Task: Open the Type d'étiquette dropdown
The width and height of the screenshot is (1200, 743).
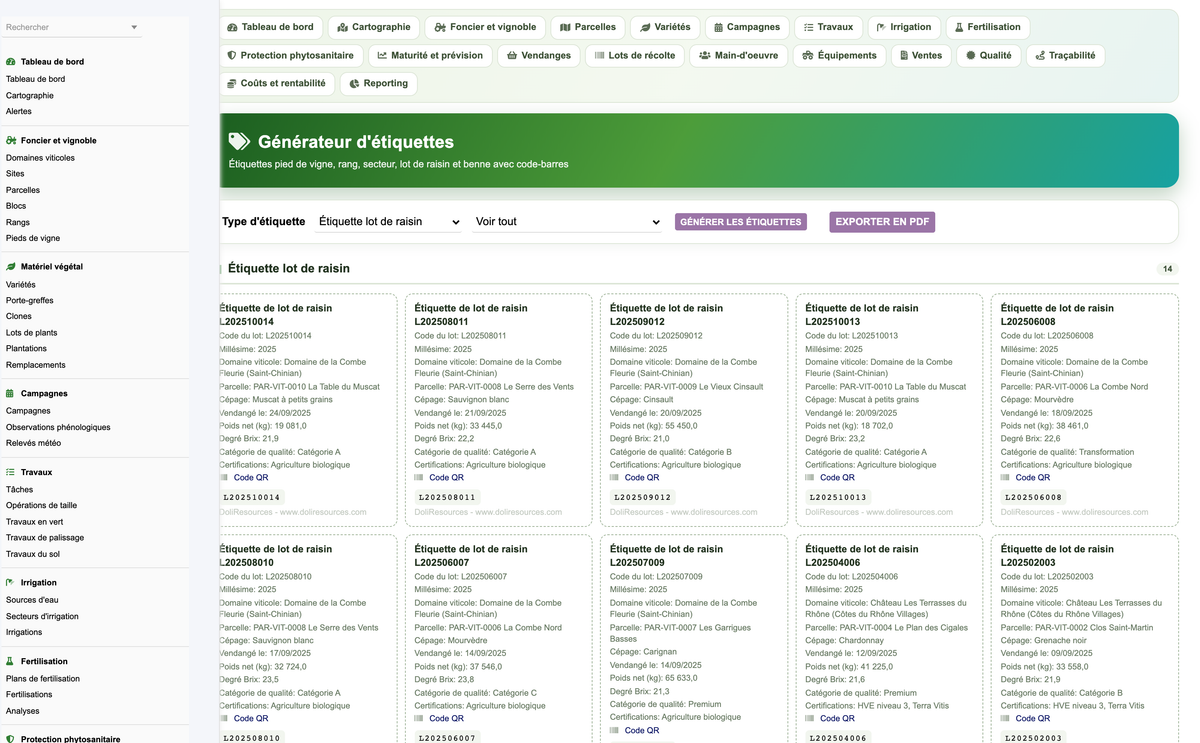Action: [x=388, y=222]
